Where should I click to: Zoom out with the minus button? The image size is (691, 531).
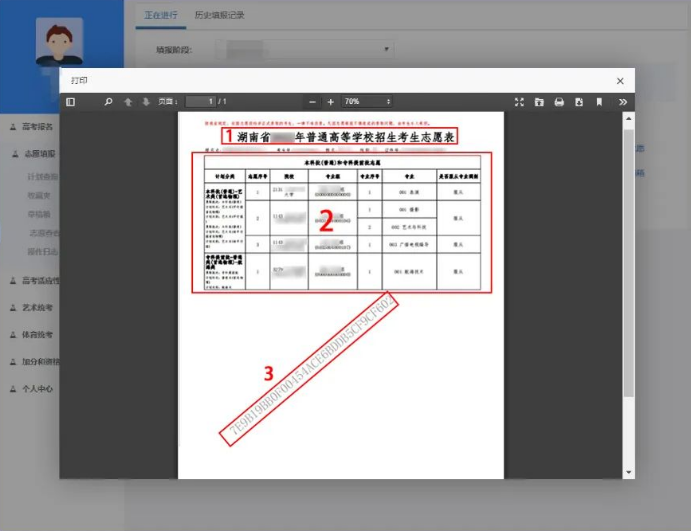tap(312, 102)
